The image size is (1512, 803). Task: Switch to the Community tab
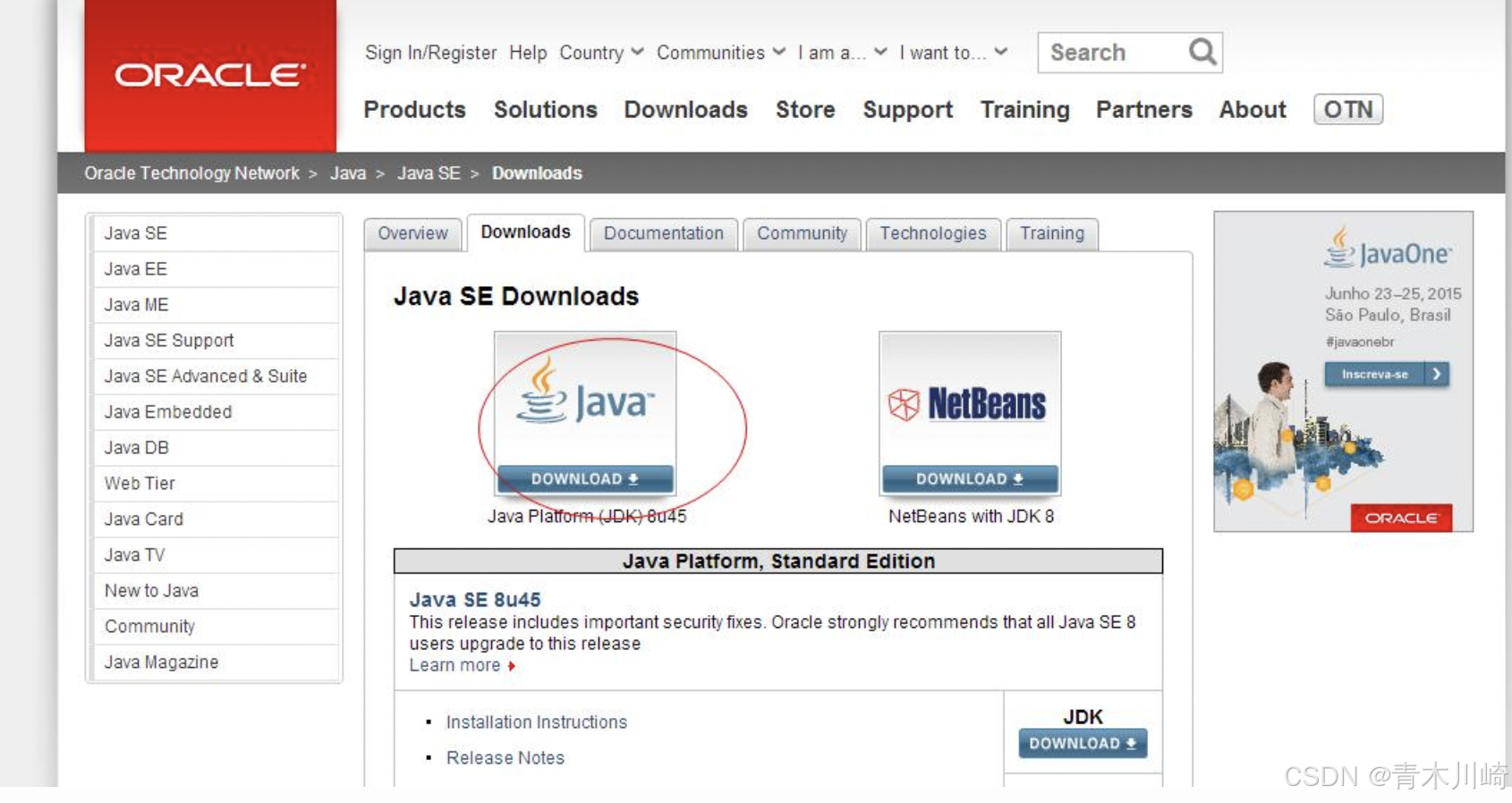point(802,233)
